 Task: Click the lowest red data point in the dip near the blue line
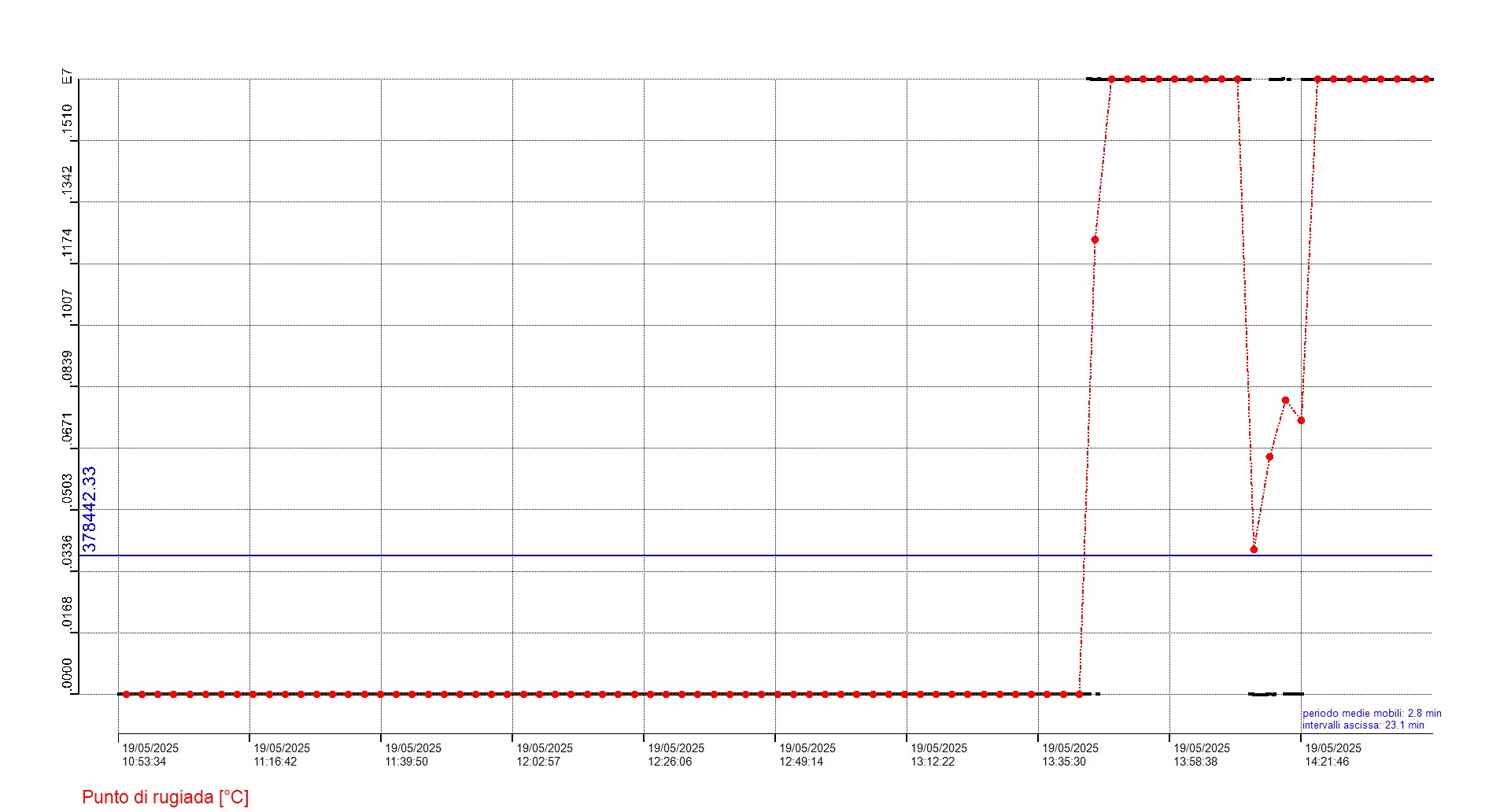(x=1254, y=549)
